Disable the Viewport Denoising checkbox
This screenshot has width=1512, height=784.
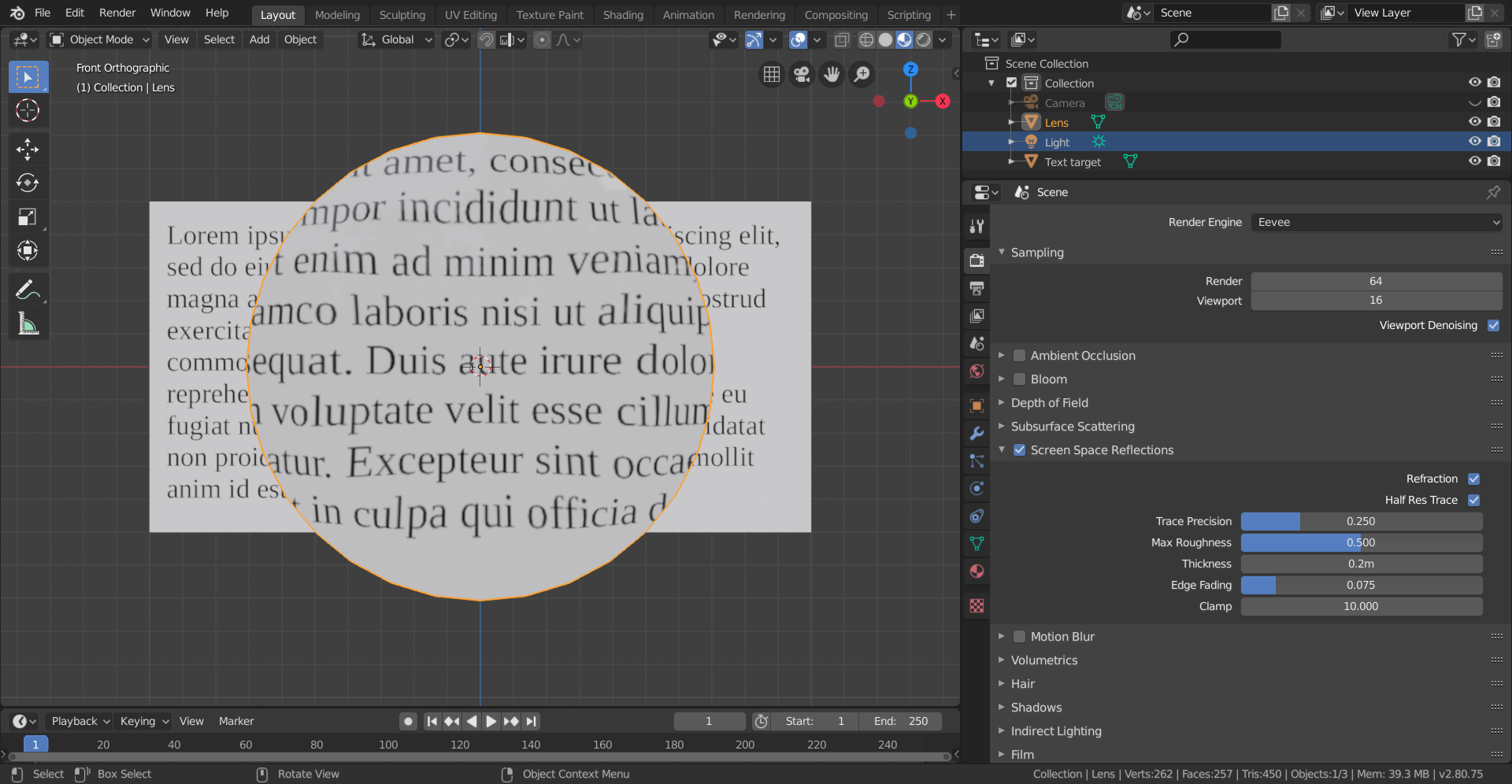1493,325
